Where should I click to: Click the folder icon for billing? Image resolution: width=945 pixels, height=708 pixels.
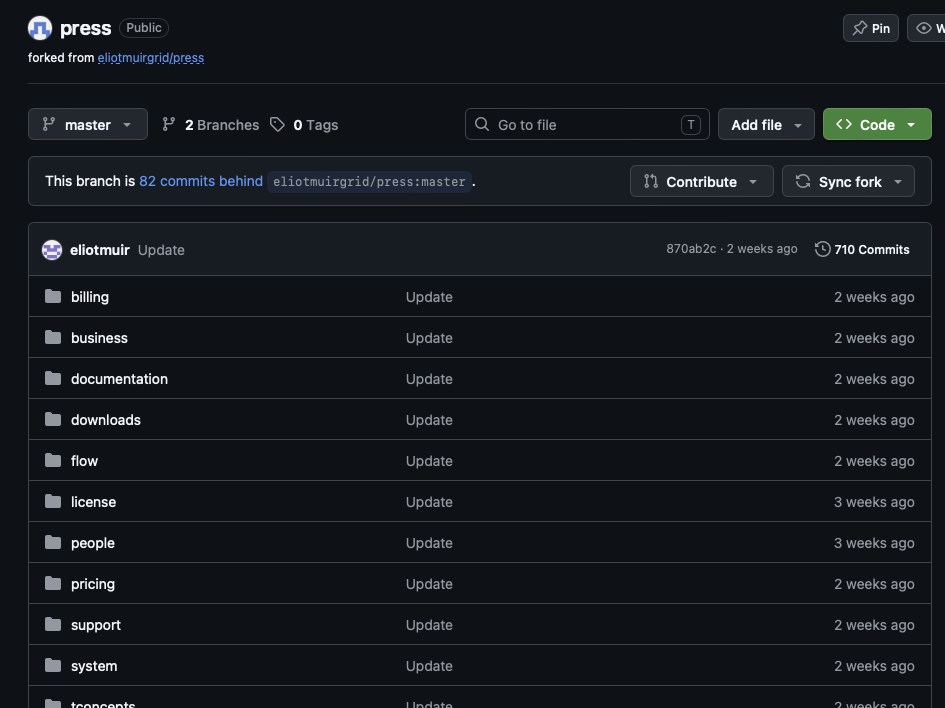53,296
